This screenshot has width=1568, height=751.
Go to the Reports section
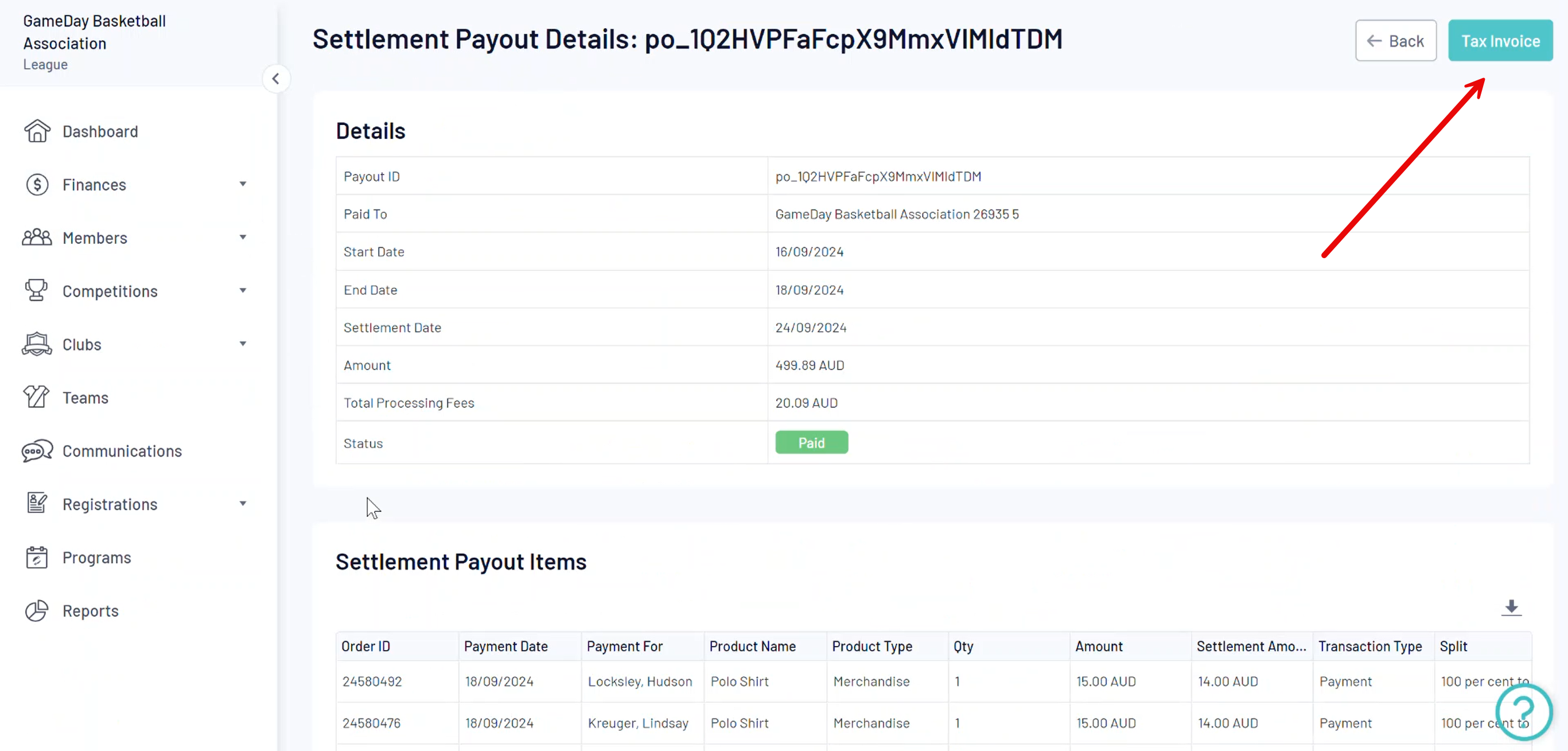91,610
